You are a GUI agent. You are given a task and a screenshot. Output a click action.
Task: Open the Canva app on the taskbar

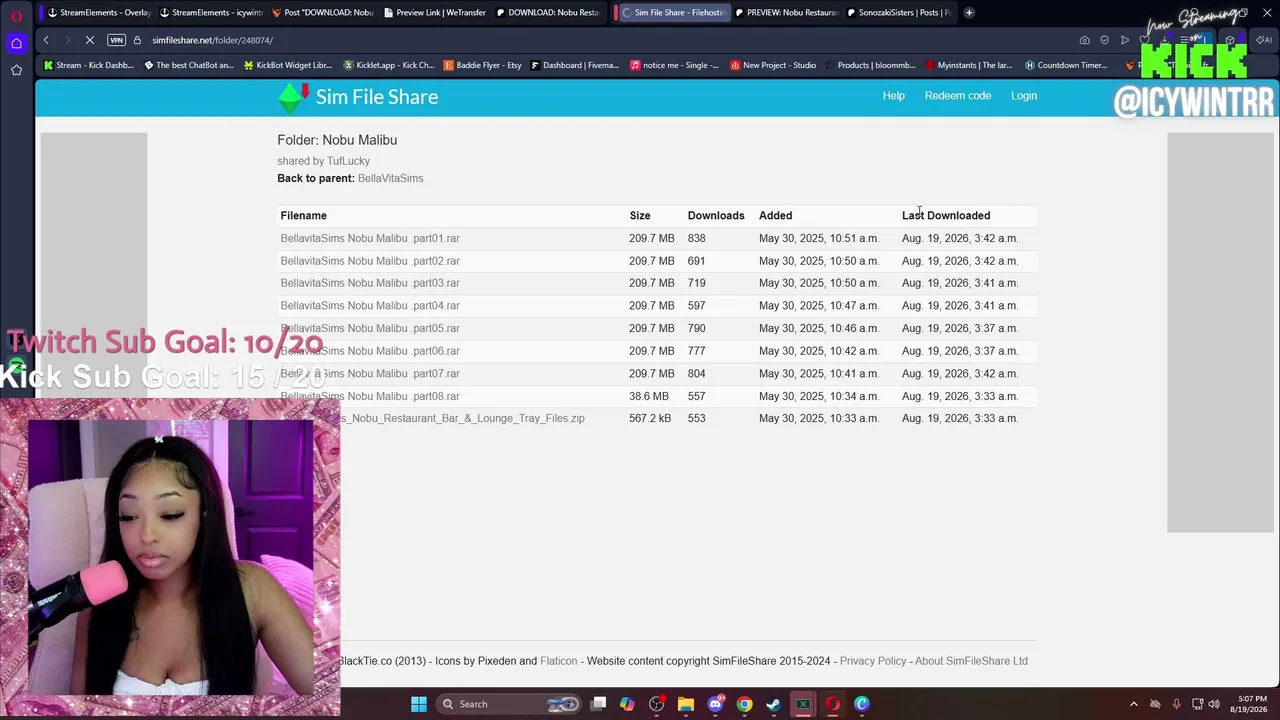861,704
